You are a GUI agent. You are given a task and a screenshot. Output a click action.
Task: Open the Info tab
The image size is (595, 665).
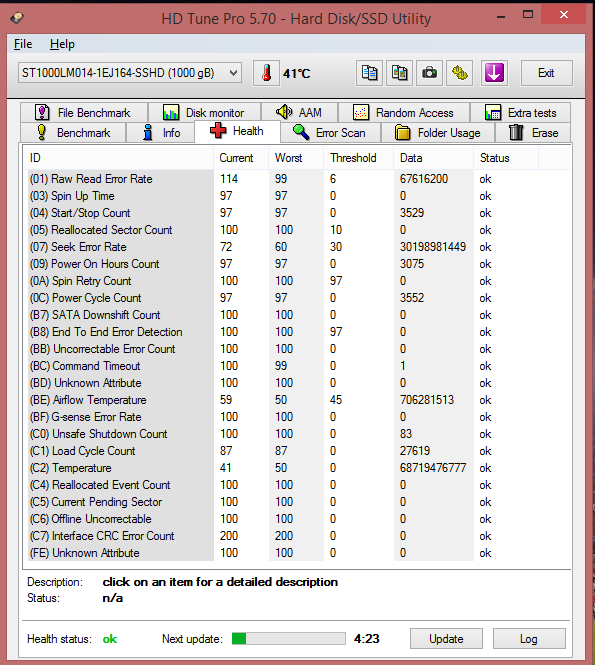click(160, 133)
